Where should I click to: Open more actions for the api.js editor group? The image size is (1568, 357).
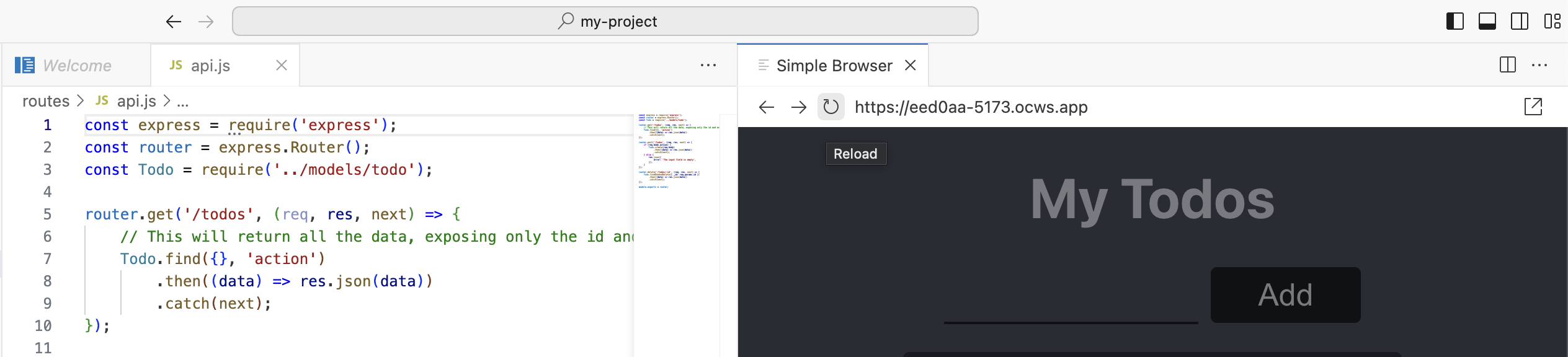pyautogui.click(x=708, y=65)
